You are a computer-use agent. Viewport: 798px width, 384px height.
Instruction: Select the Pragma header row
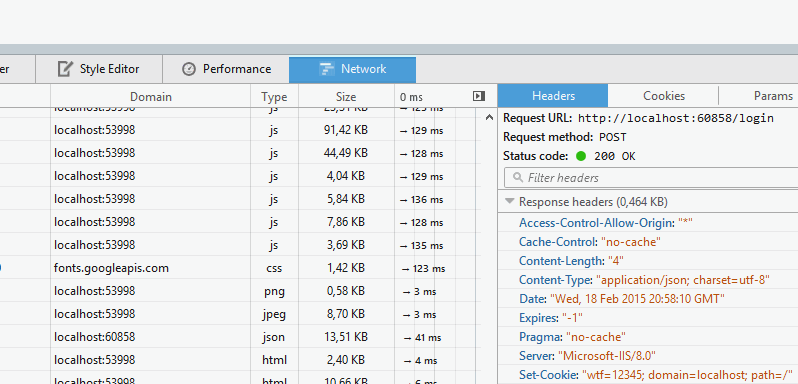[x=648, y=337]
